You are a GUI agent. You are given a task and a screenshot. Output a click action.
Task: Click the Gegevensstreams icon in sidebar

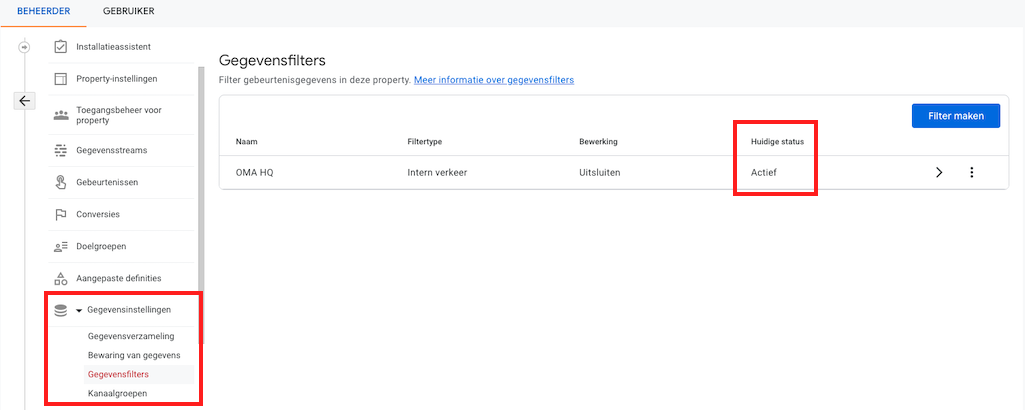(60, 151)
